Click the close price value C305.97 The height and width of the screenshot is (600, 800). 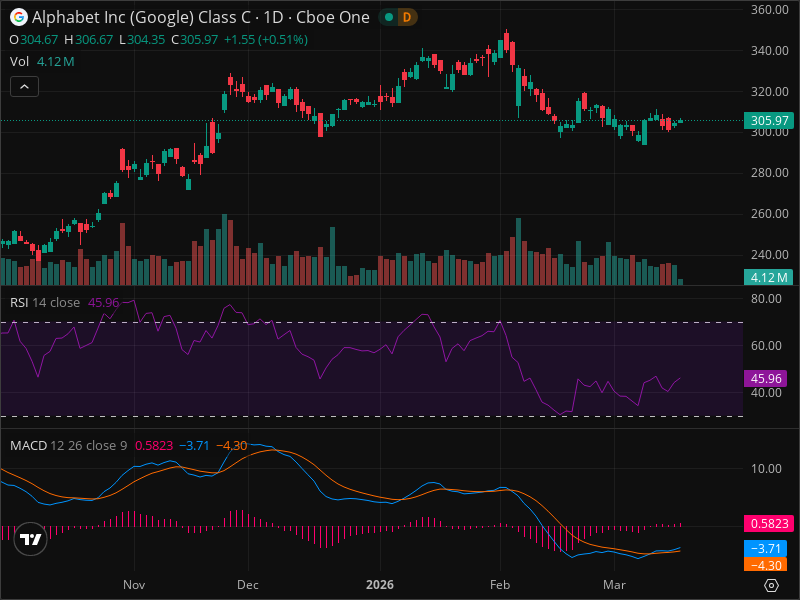coord(195,40)
